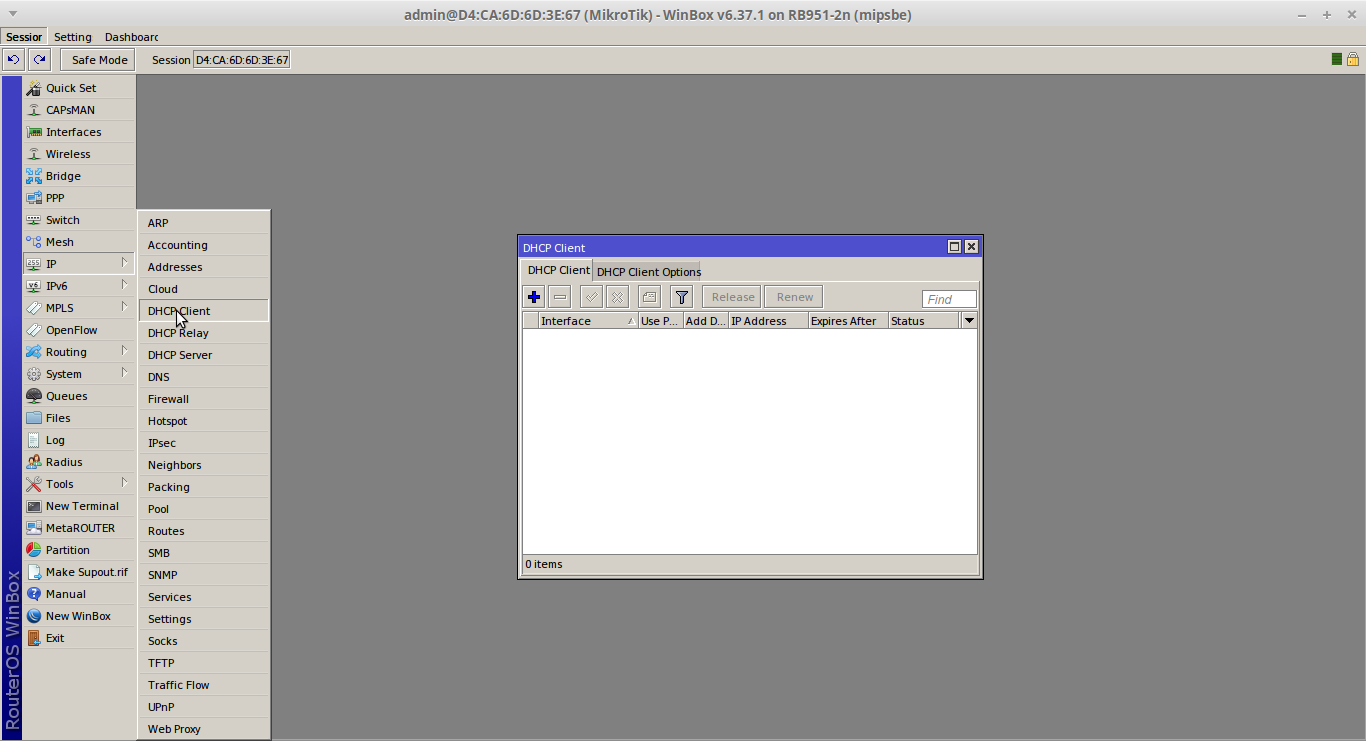
Task: Open the Radius sidebar entry
Action: (x=79, y=462)
